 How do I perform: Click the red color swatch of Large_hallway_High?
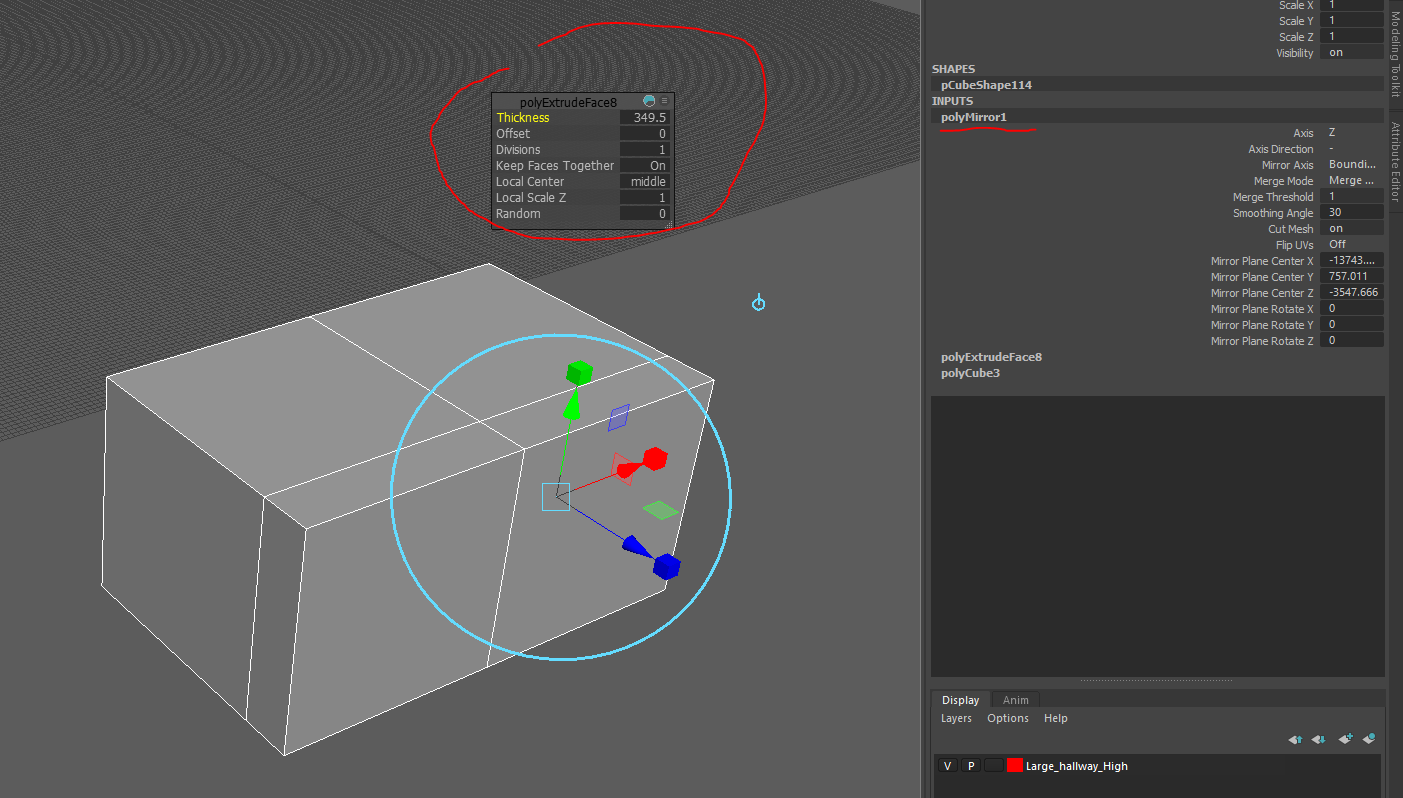[x=1015, y=765]
